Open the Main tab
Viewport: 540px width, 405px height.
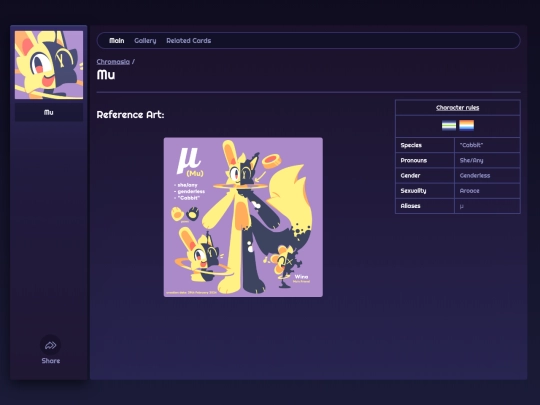[x=116, y=41]
